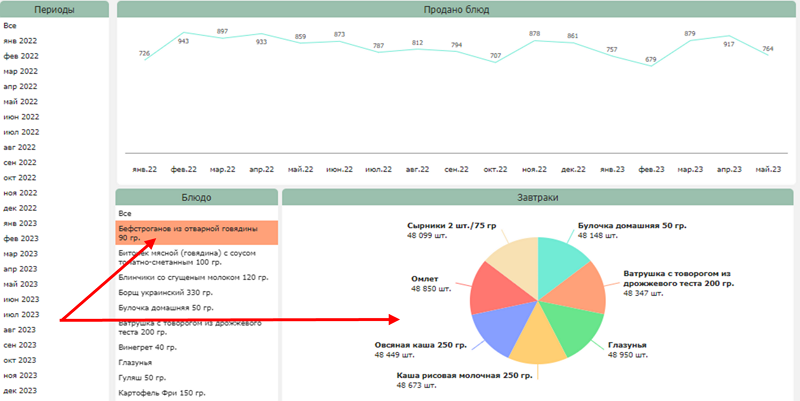800x401 pixels.
Task: Click the 707 data label on line chart
Action: coord(495,55)
